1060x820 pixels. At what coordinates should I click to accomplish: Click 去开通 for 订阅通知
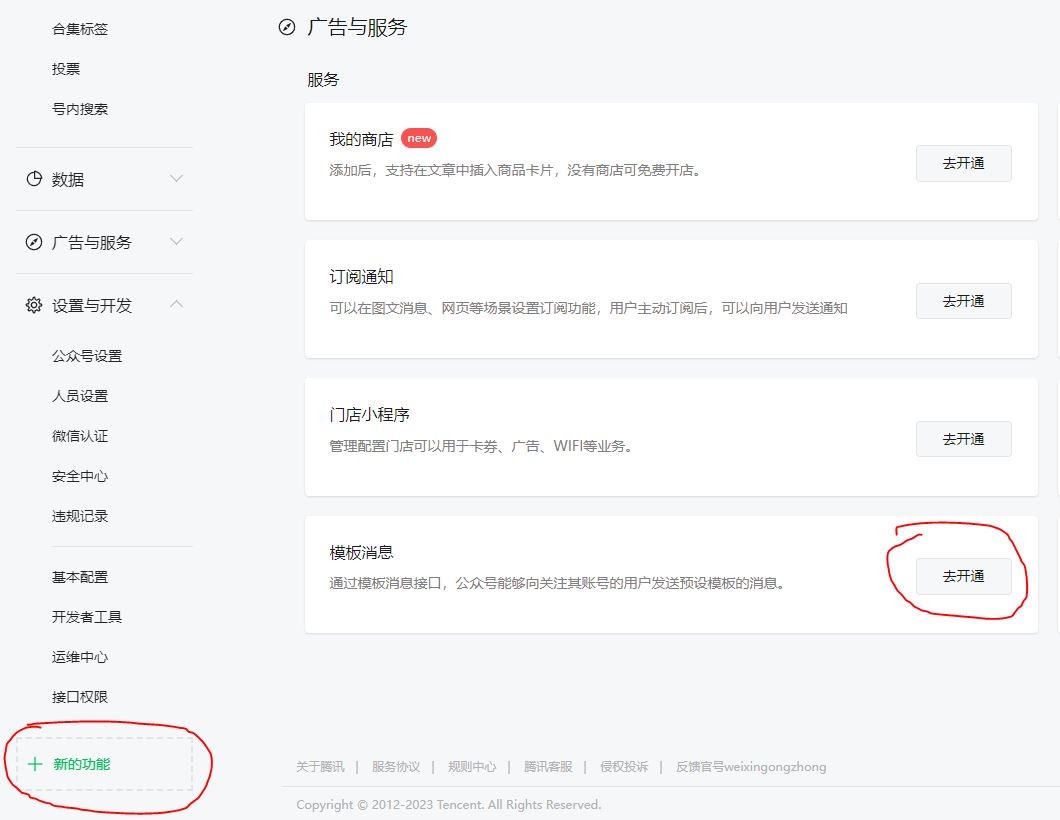coord(963,301)
